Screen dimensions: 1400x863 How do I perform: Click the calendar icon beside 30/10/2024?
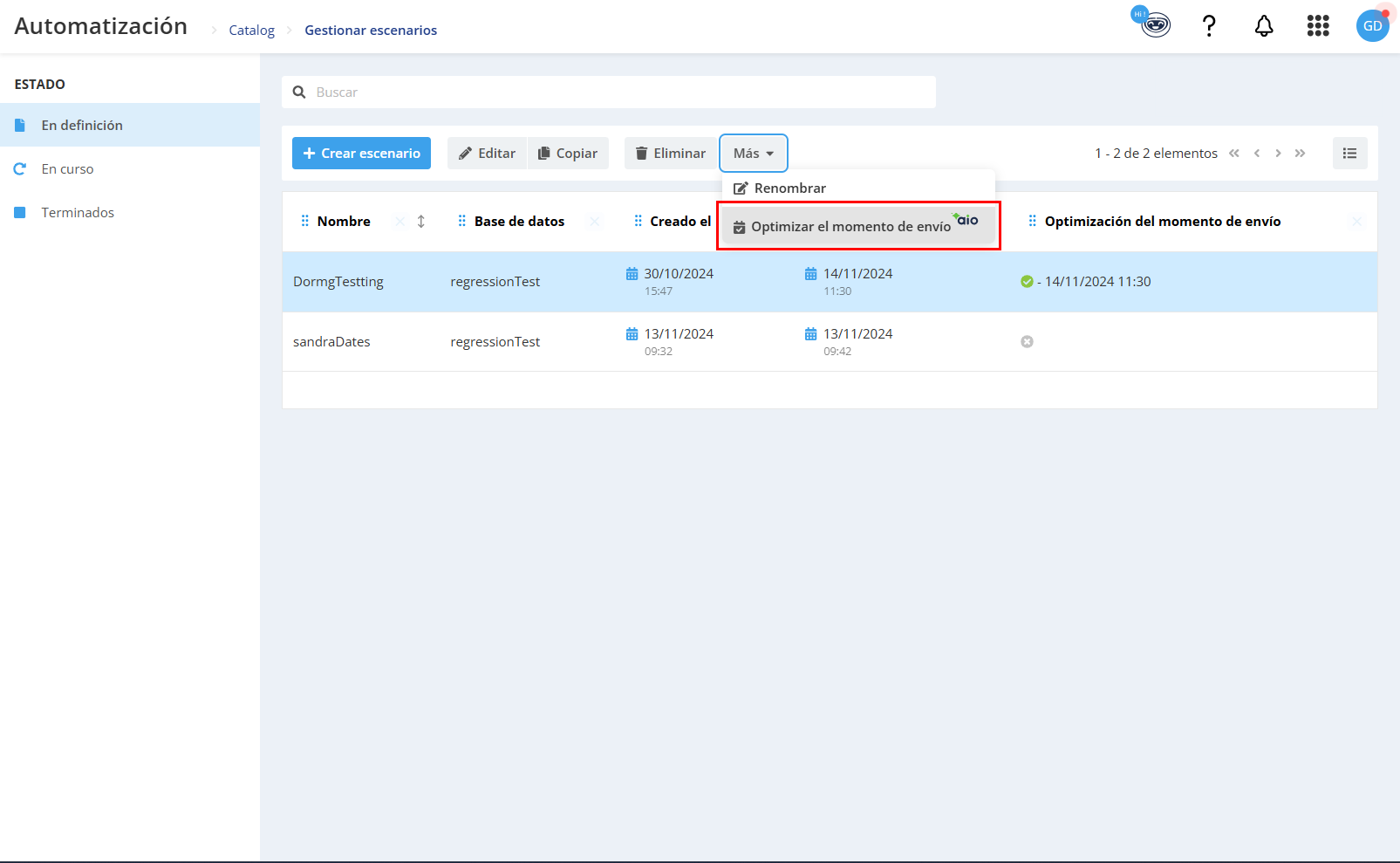point(632,274)
